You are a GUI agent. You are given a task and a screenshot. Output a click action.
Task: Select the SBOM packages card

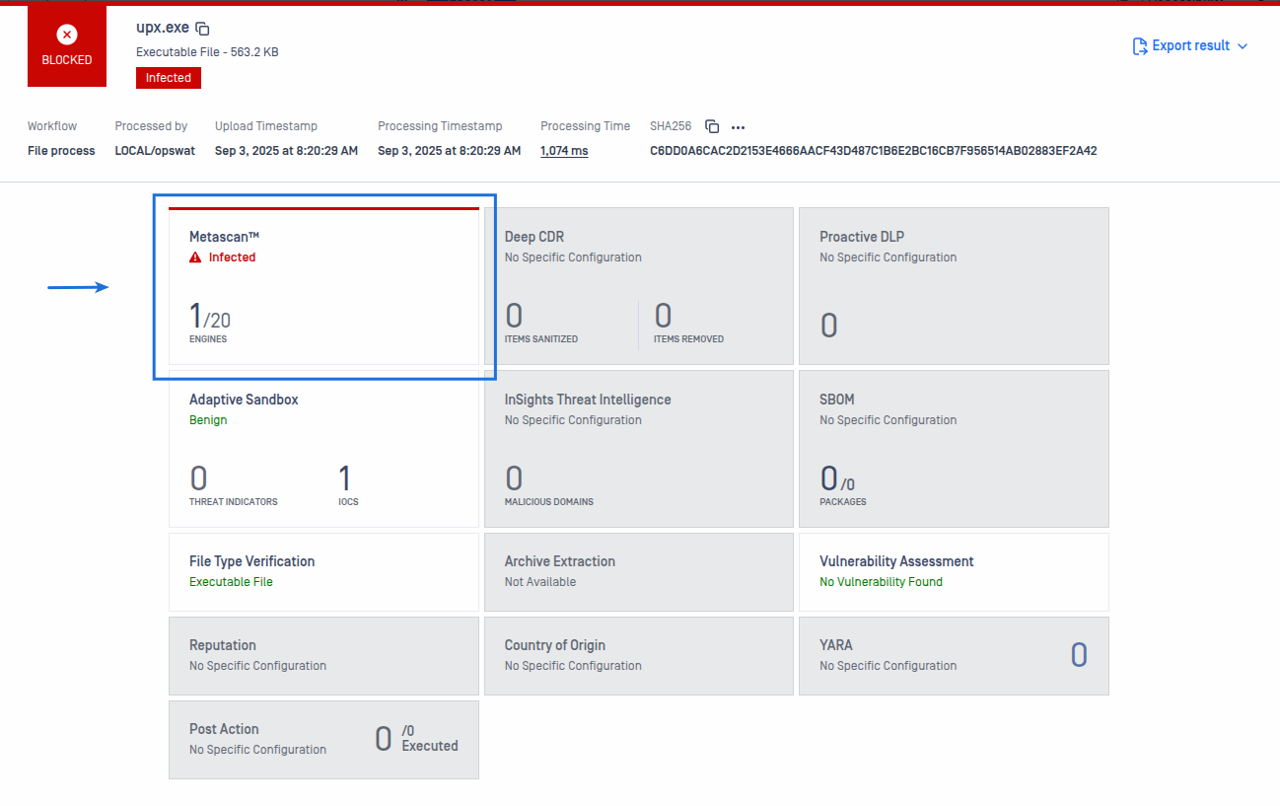pyautogui.click(x=953, y=449)
